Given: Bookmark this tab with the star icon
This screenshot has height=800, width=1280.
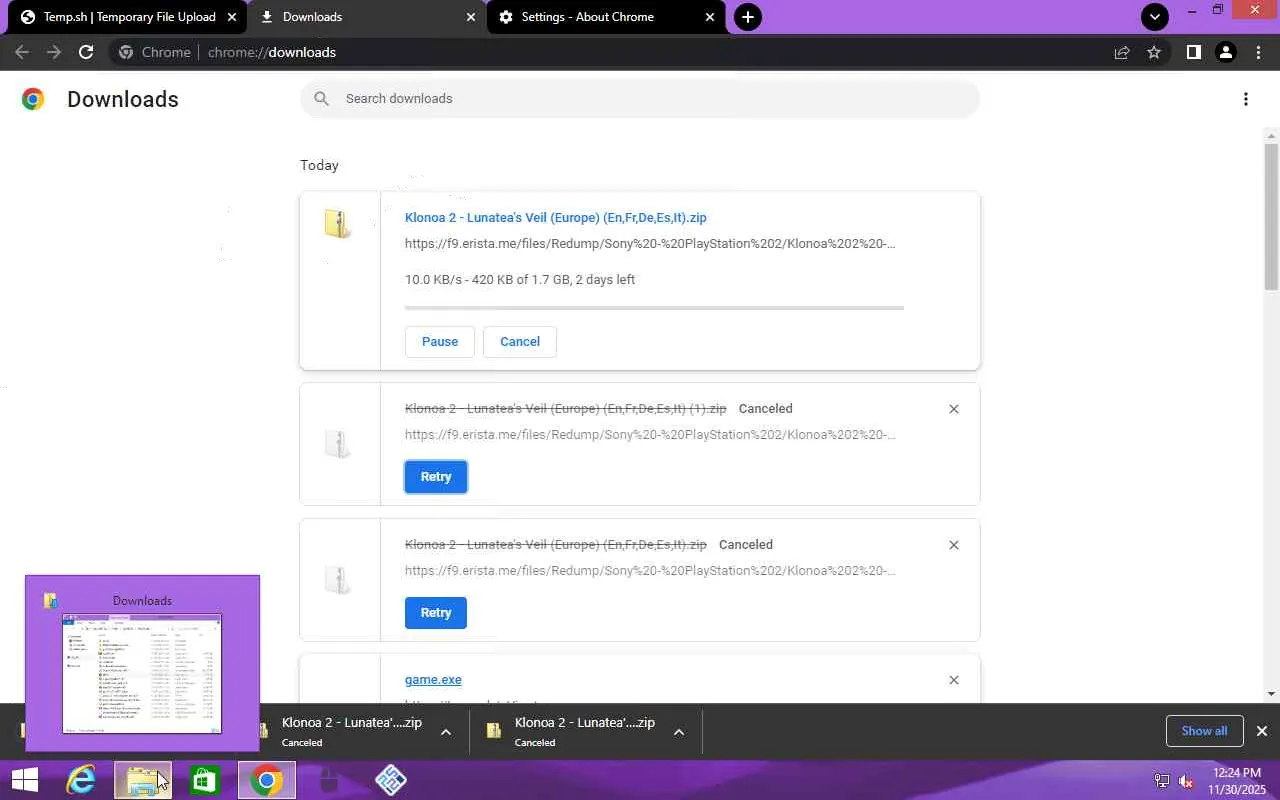Looking at the screenshot, I should point(1154,52).
